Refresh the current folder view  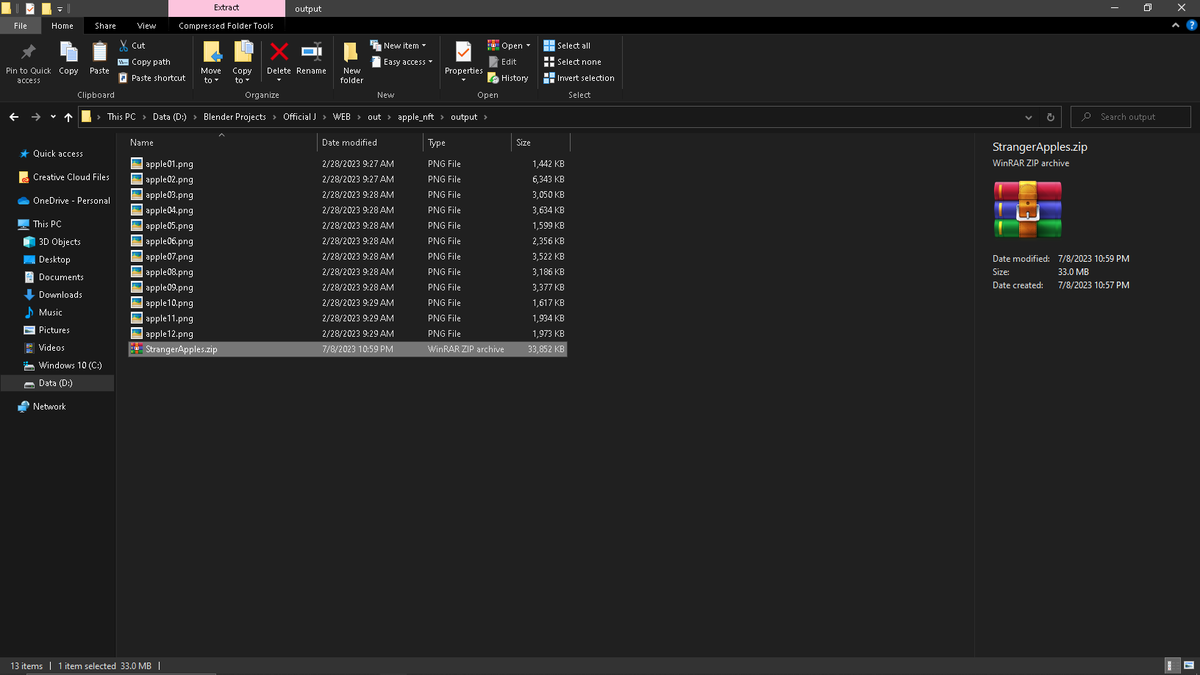1050,117
